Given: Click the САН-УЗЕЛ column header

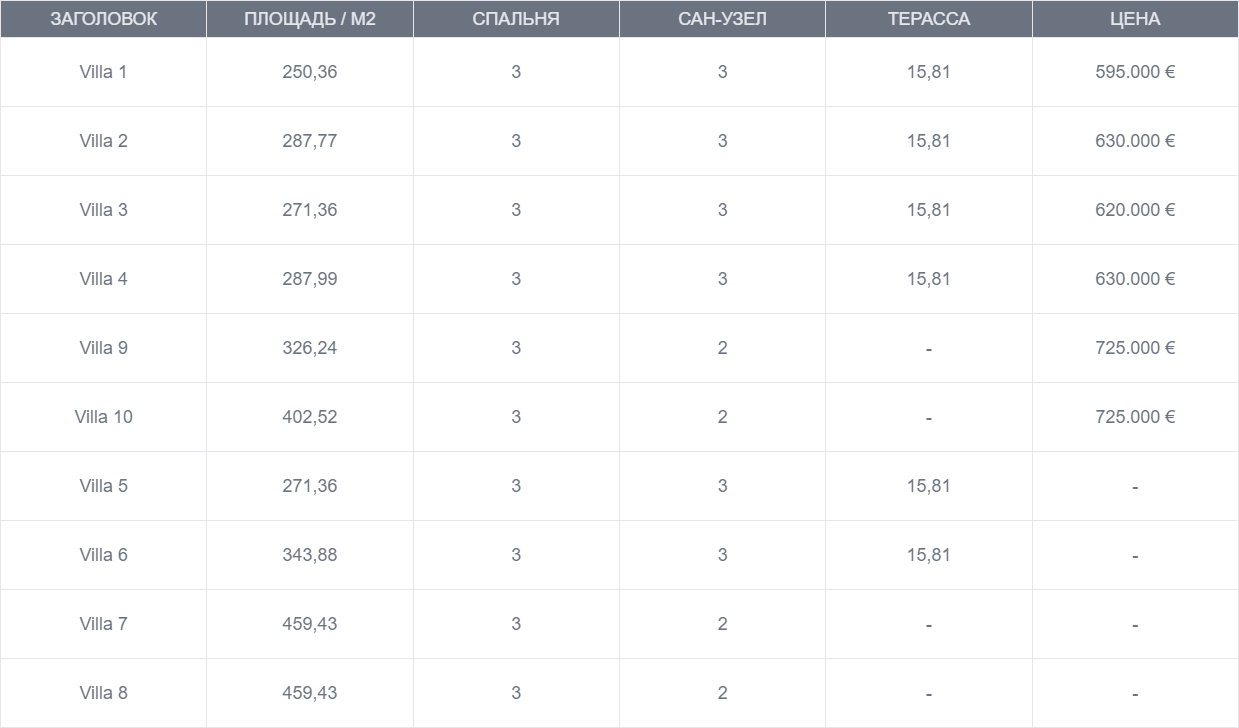Looking at the screenshot, I should 722,19.
